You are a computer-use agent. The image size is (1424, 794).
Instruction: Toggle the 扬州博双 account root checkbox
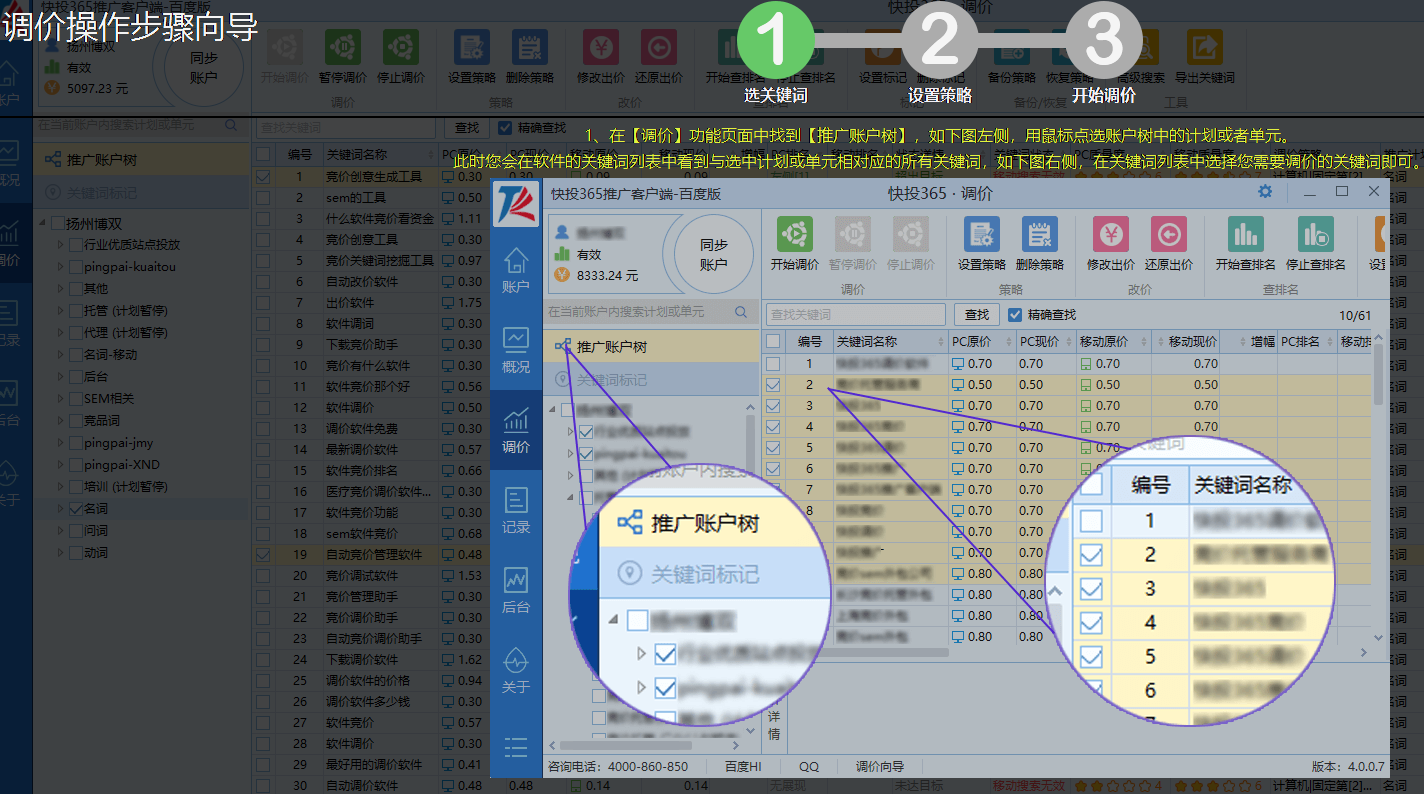(58, 224)
